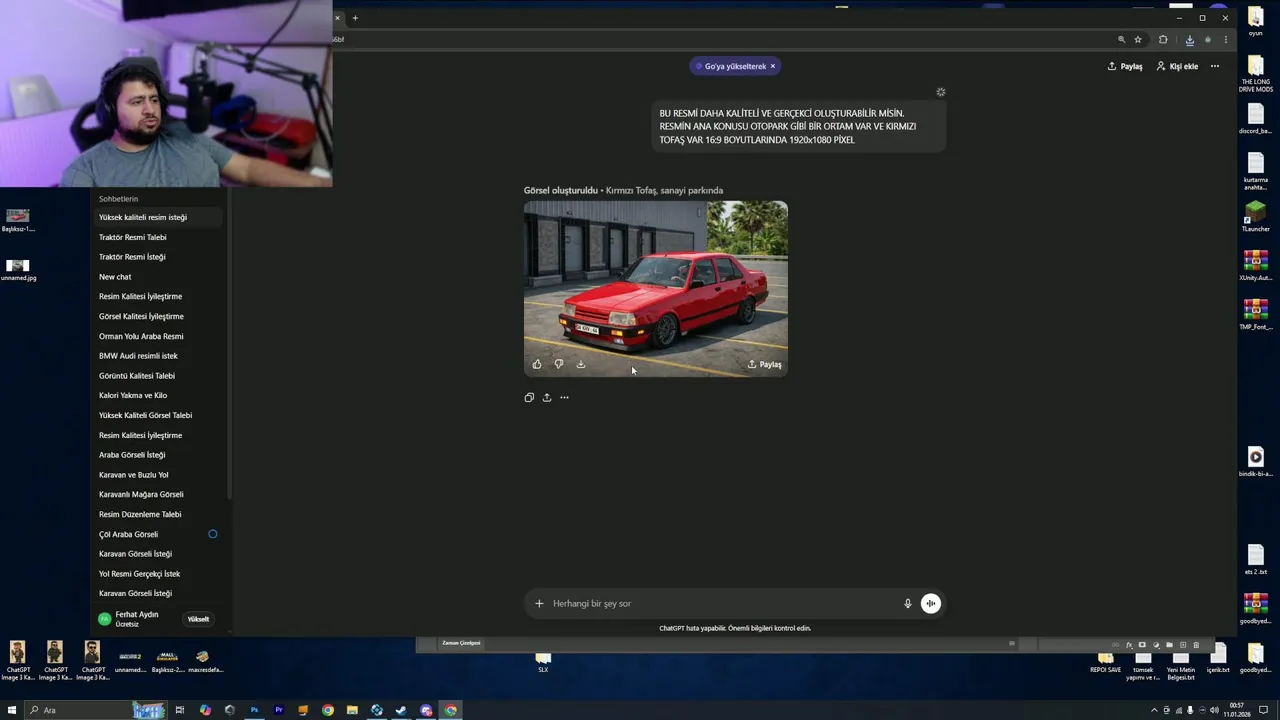Open 'Yüksek kaliteli resim isteği' chat
The width and height of the screenshot is (1280, 720).
tap(158, 217)
